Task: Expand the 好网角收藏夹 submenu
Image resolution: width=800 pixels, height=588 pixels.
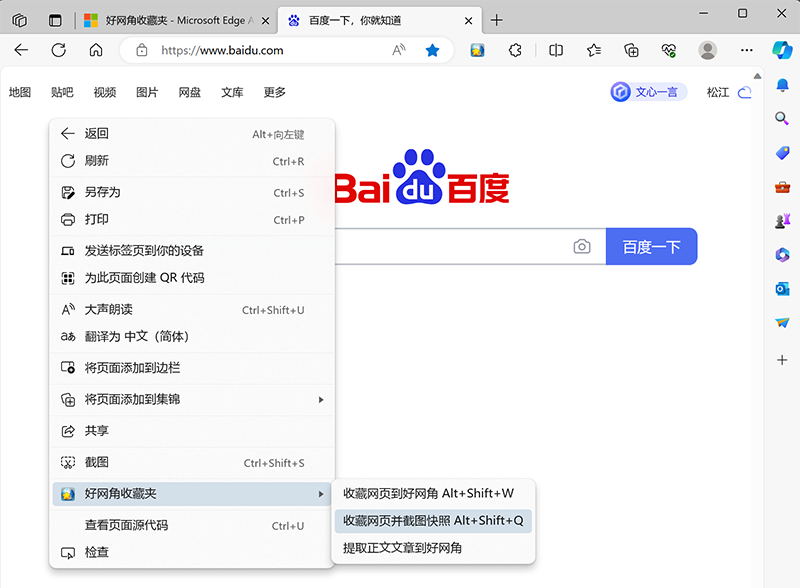Action: point(191,493)
